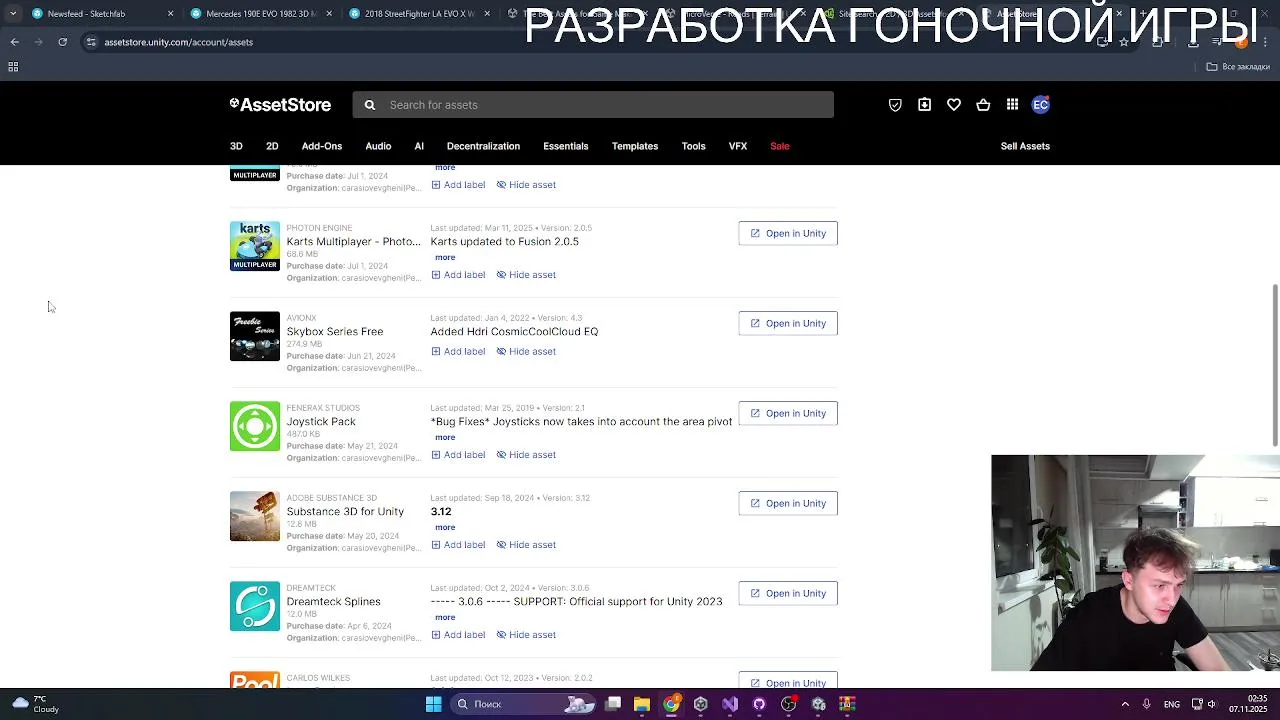Open Task View from the taskbar
This screenshot has width=1280, height=720.
coord(613,704)
